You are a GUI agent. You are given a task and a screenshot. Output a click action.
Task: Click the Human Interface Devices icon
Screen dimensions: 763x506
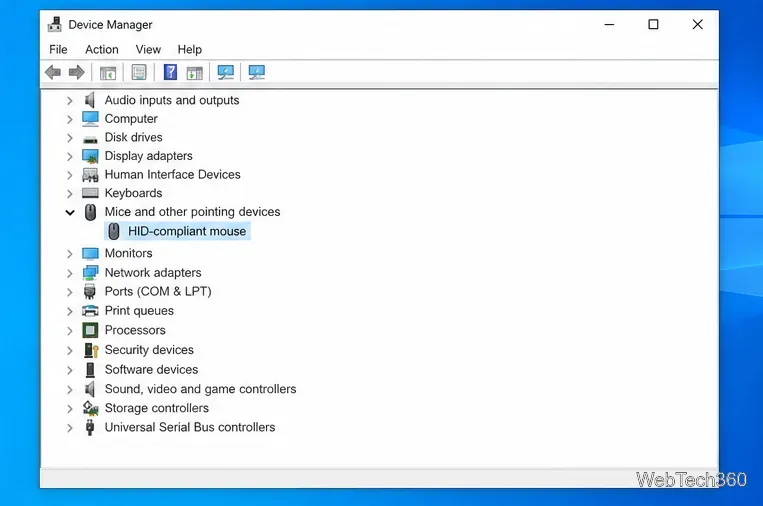tap(90, 175)
